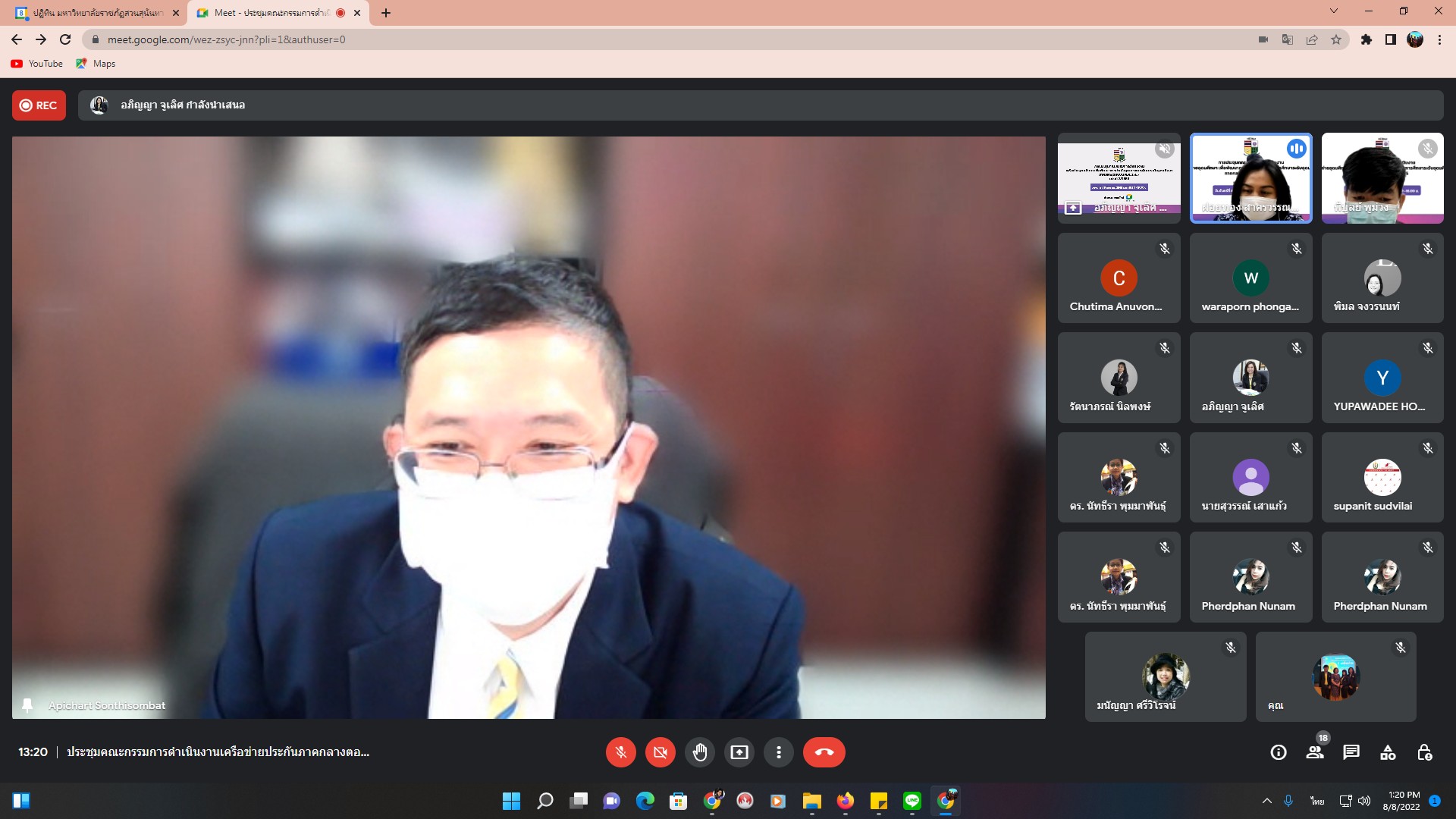Image resolution: width=1456 pixels, height=819 pixels.
Task: Click the REC recording indicator
Action: click(x=39, y=105)
